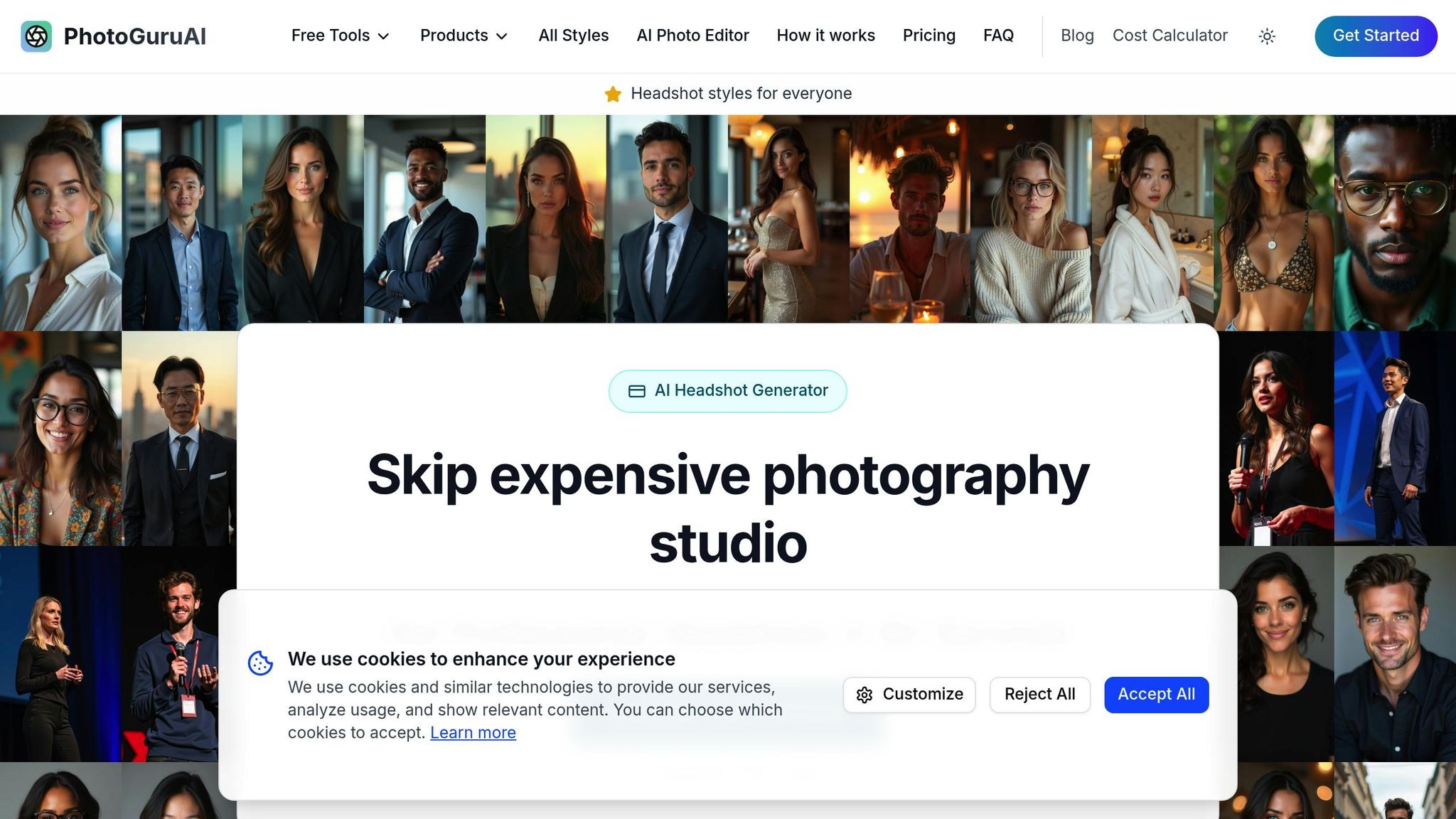Expand the Free Tools chevron arrow
This screenshot has width=1456, height=819.
click(384, 37)
